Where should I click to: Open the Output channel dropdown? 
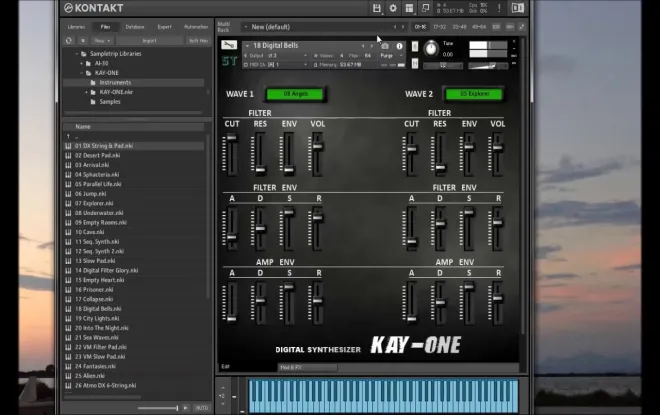pos(276,56)
